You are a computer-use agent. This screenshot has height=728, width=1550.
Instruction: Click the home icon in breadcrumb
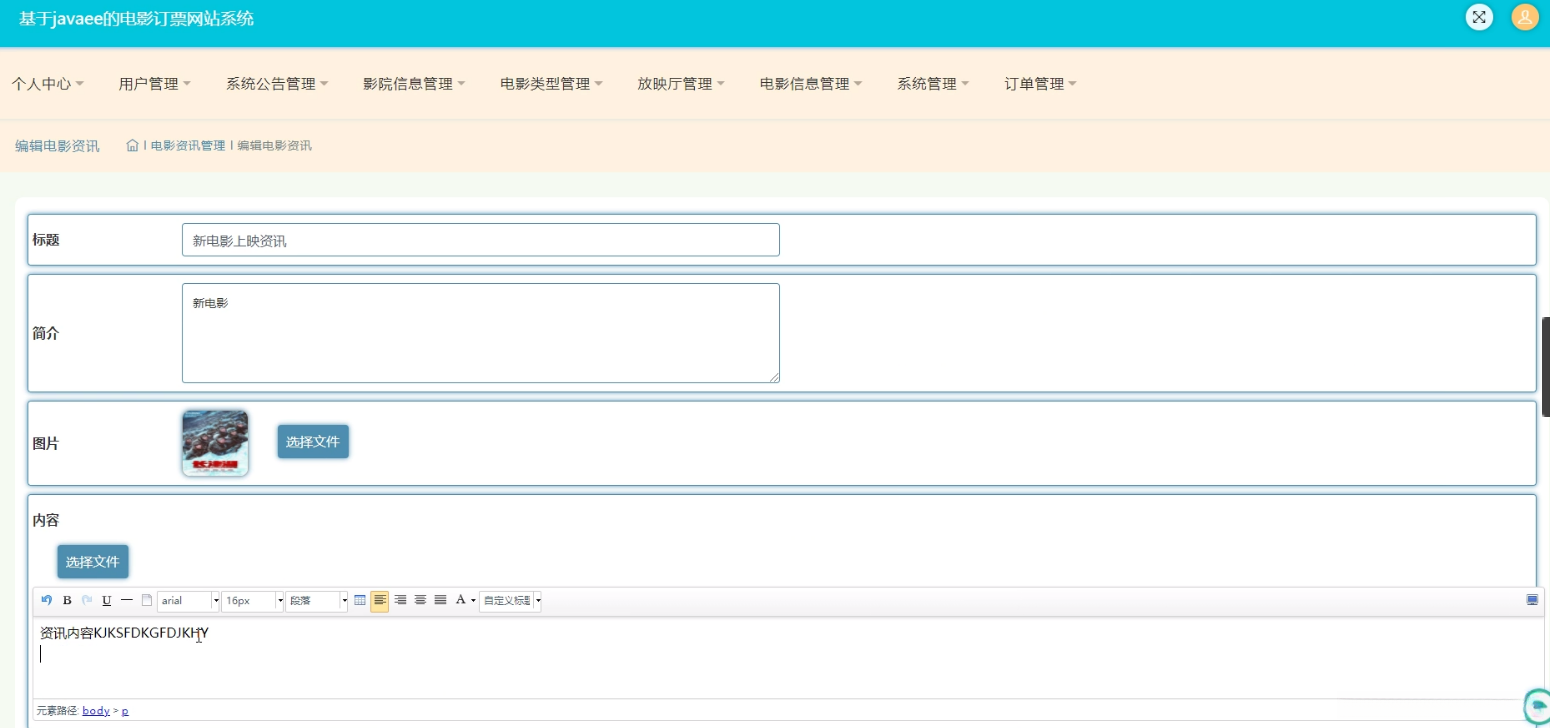tap(132, 146)
